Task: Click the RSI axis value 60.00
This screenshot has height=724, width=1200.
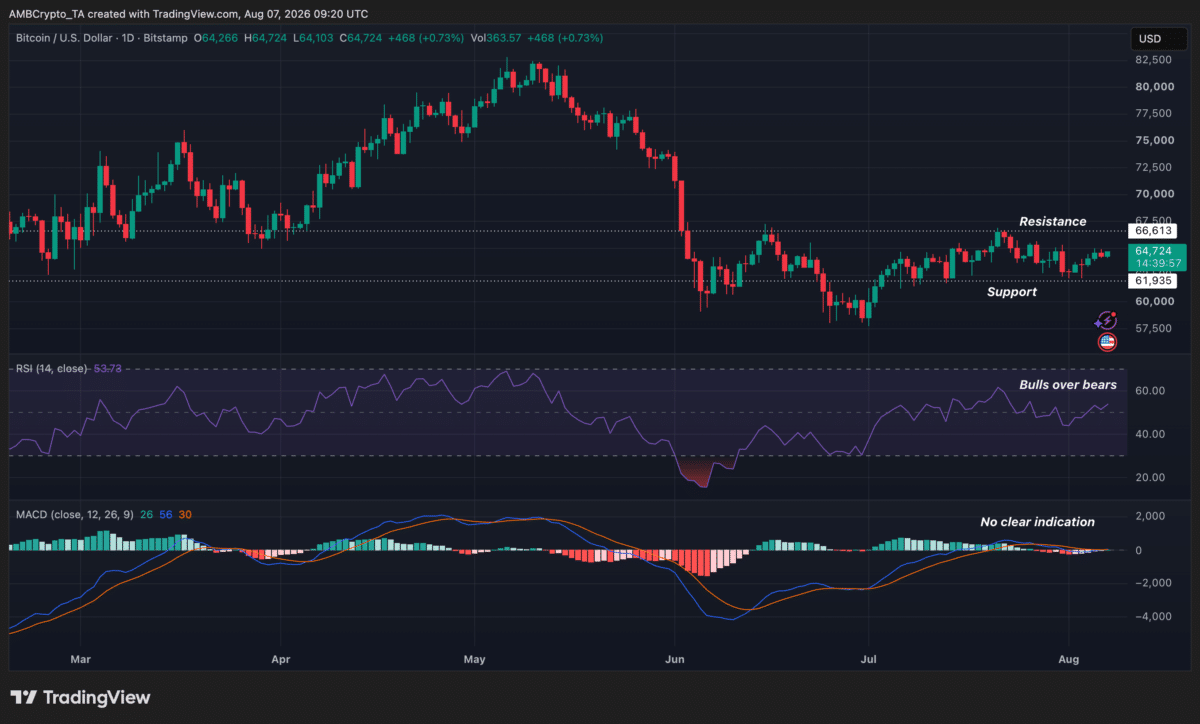Action: 1152,391
